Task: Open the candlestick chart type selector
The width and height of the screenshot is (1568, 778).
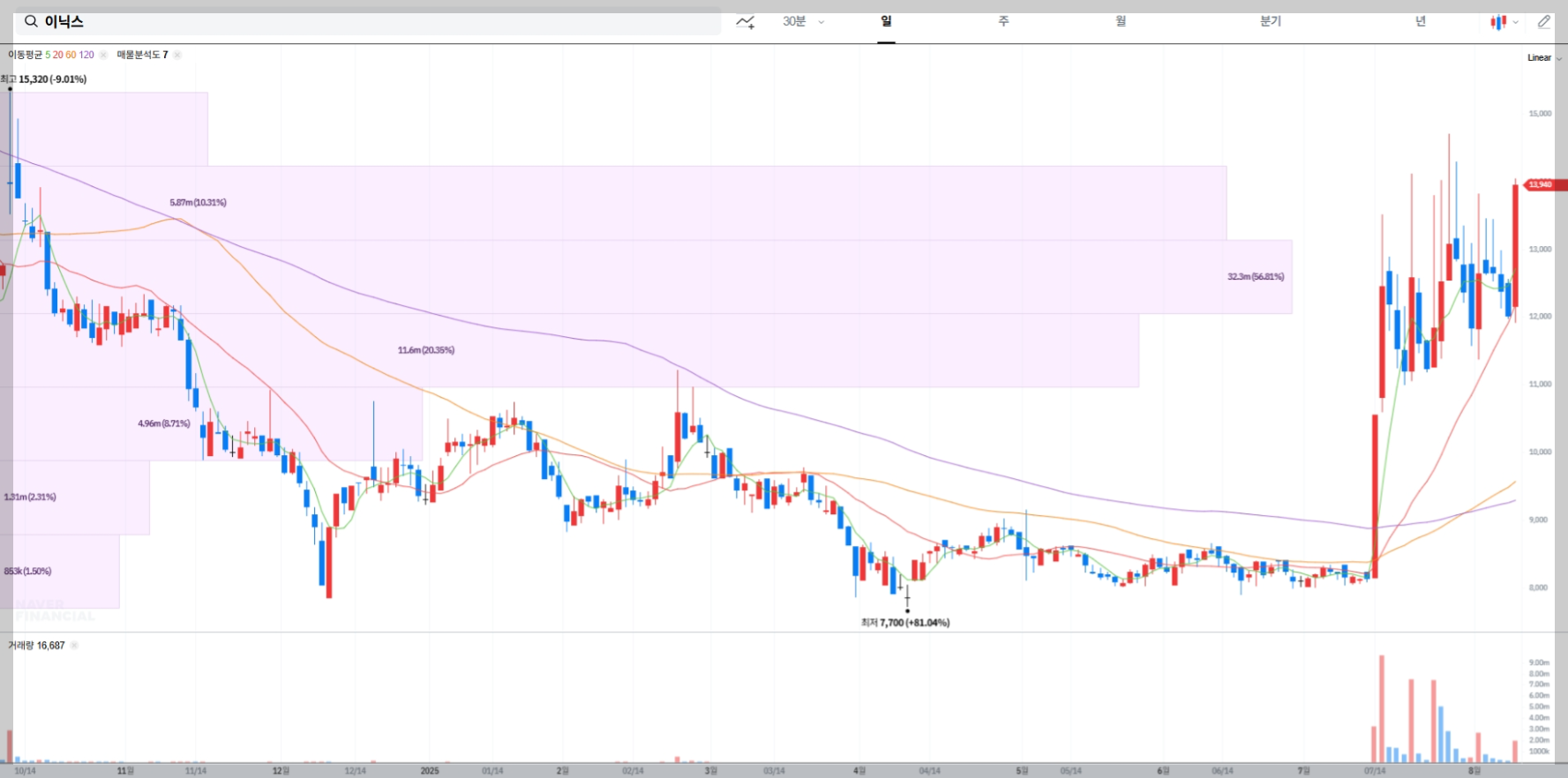Action: (x=1504, y=22)
